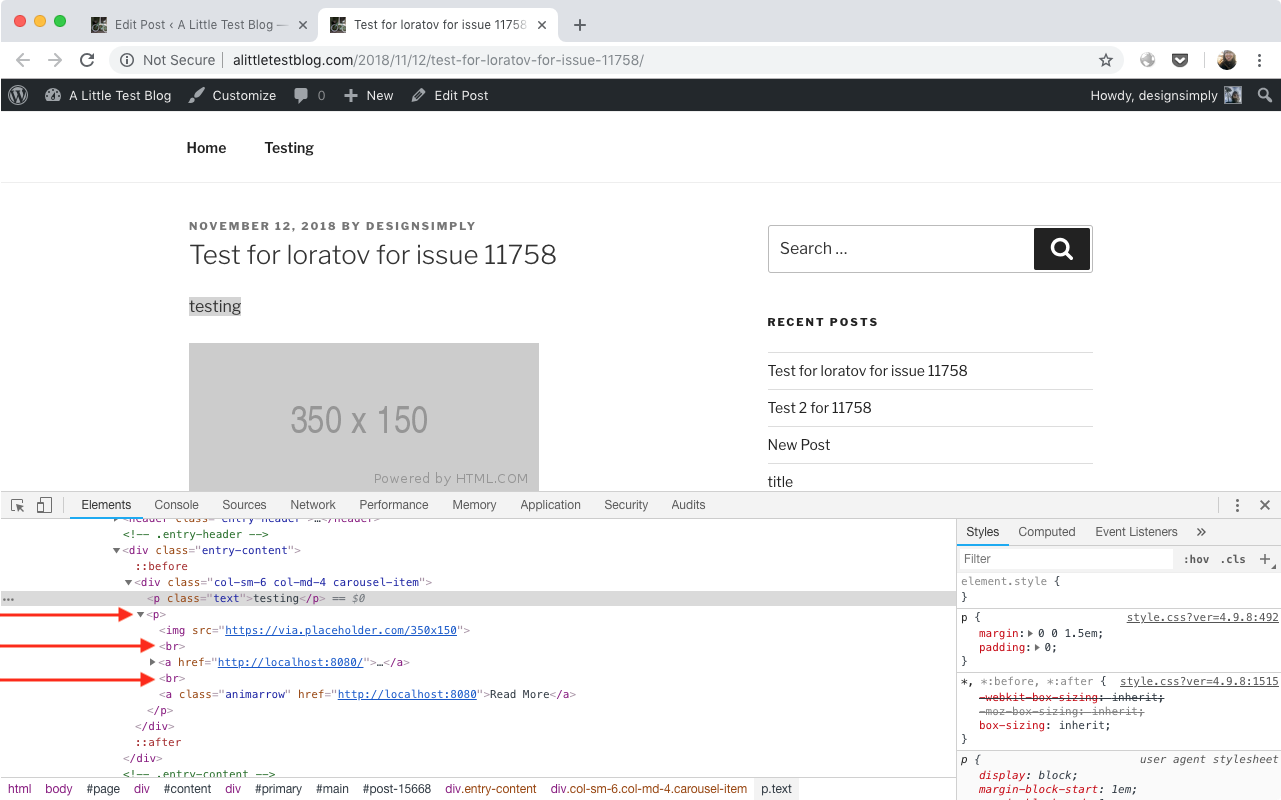Collapse the div entry-content node
This screenshot has width=1281, height=800.
click(117, 550)
